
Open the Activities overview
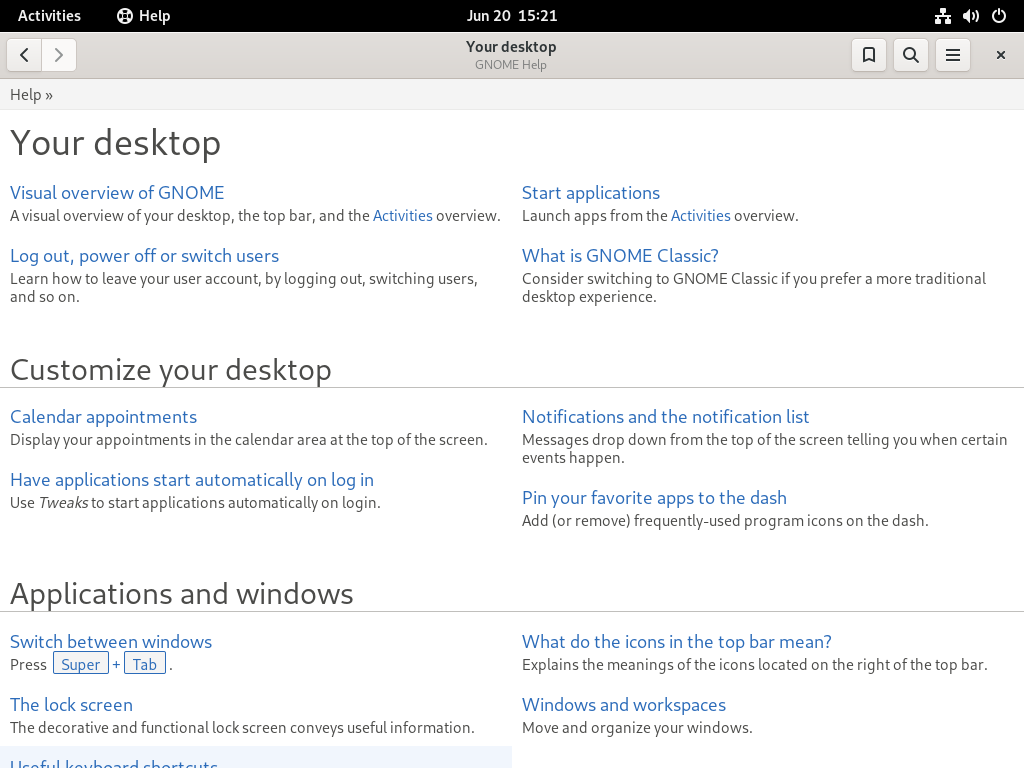click(49, 16)
